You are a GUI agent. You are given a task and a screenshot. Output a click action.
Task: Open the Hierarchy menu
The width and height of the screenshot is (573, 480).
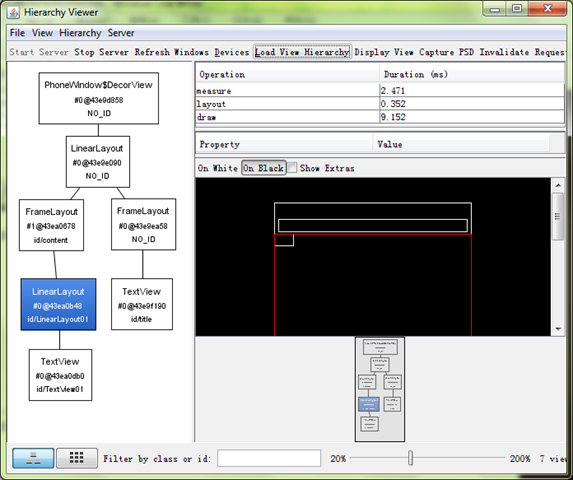tap(80, 33)
